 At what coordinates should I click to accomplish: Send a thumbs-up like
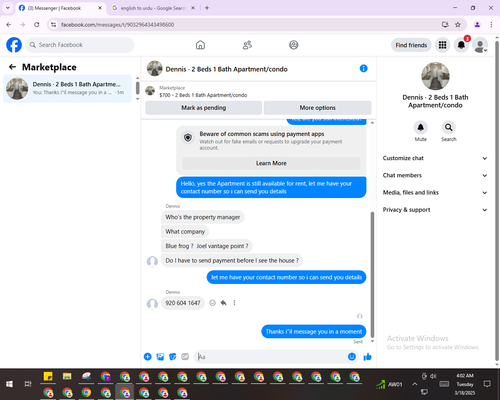click(x=367, y=357)
